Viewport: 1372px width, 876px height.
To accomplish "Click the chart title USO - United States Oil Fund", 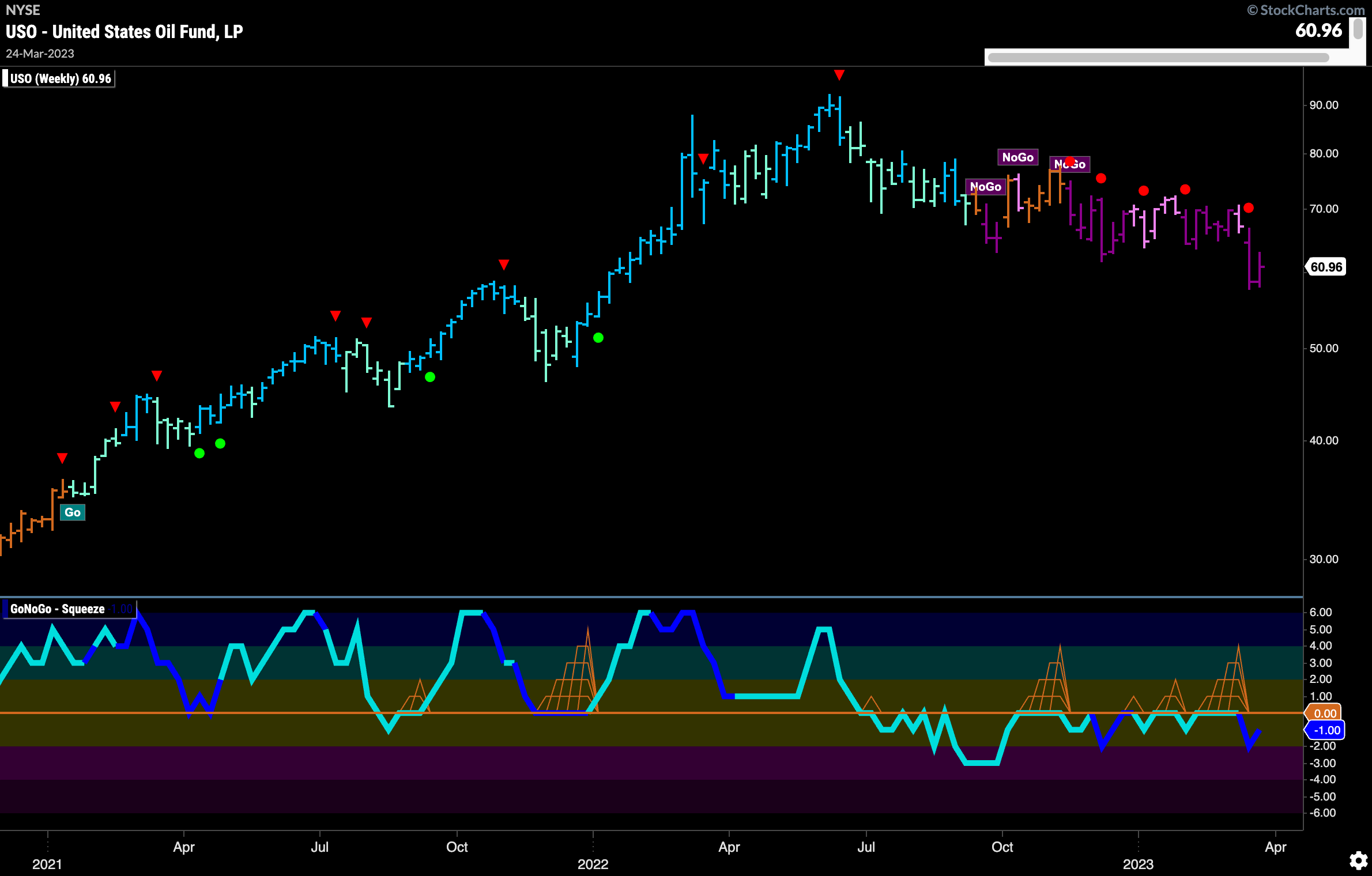I will [125, 32].
